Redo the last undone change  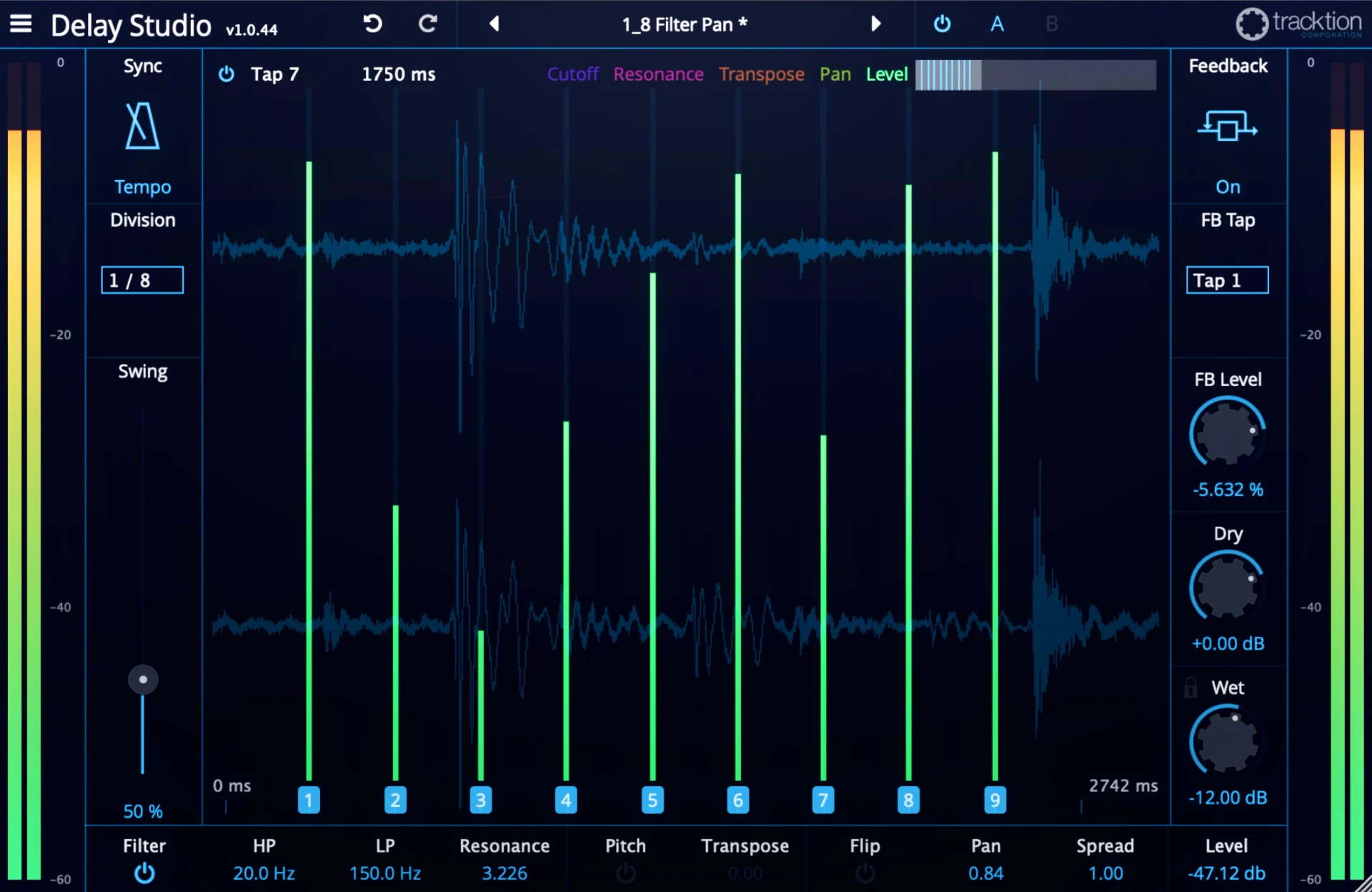(x=428, y=24)
